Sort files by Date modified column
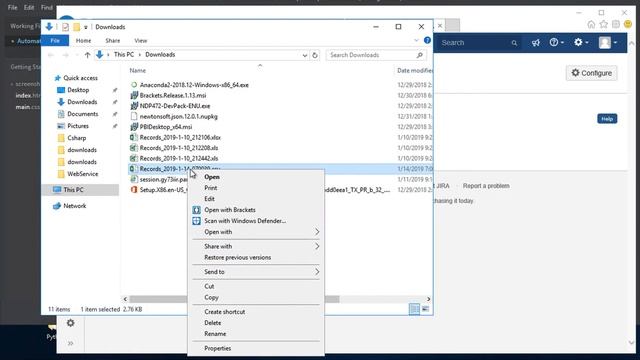 (415, 71)
